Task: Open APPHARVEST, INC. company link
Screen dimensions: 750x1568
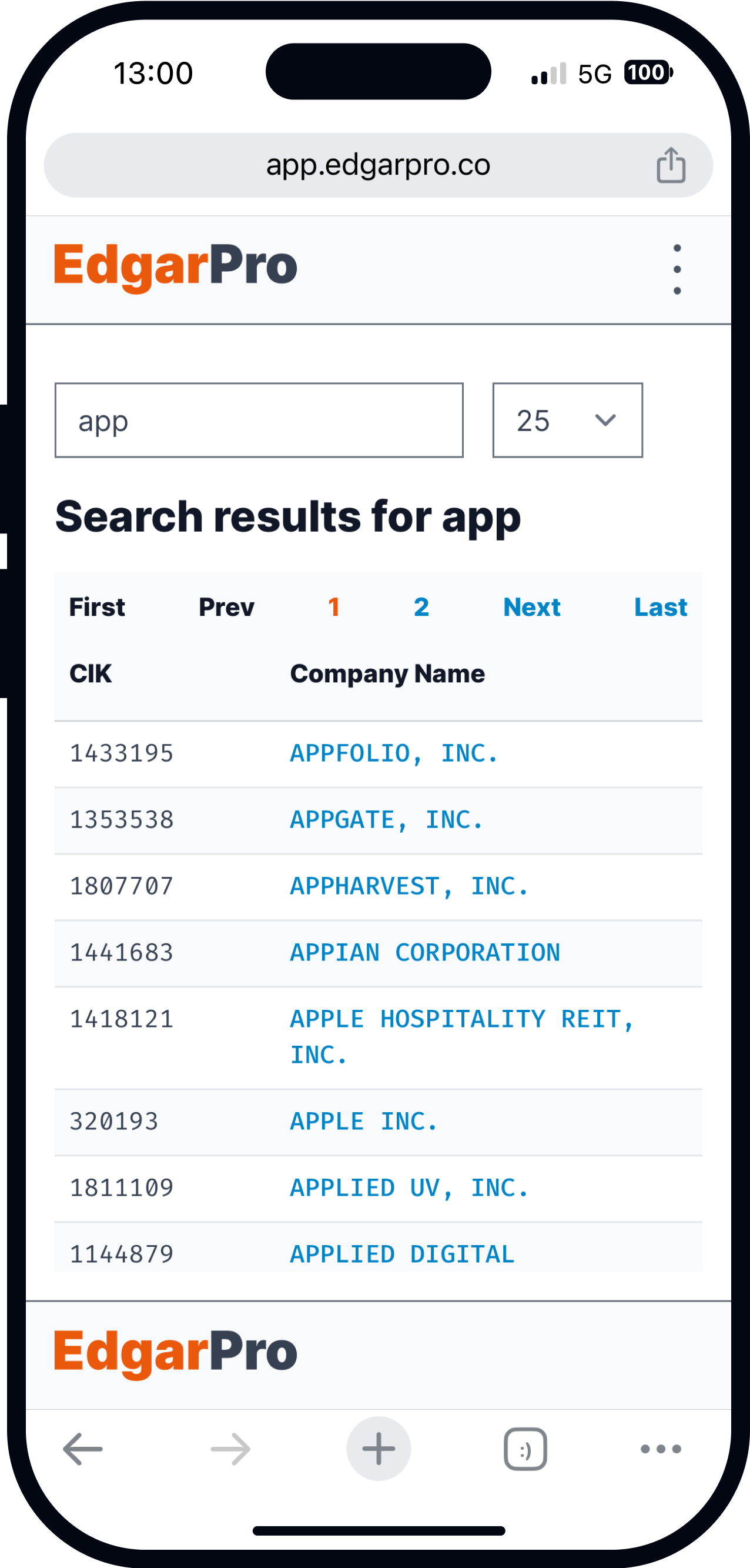Action: click(x=409, y=886)
